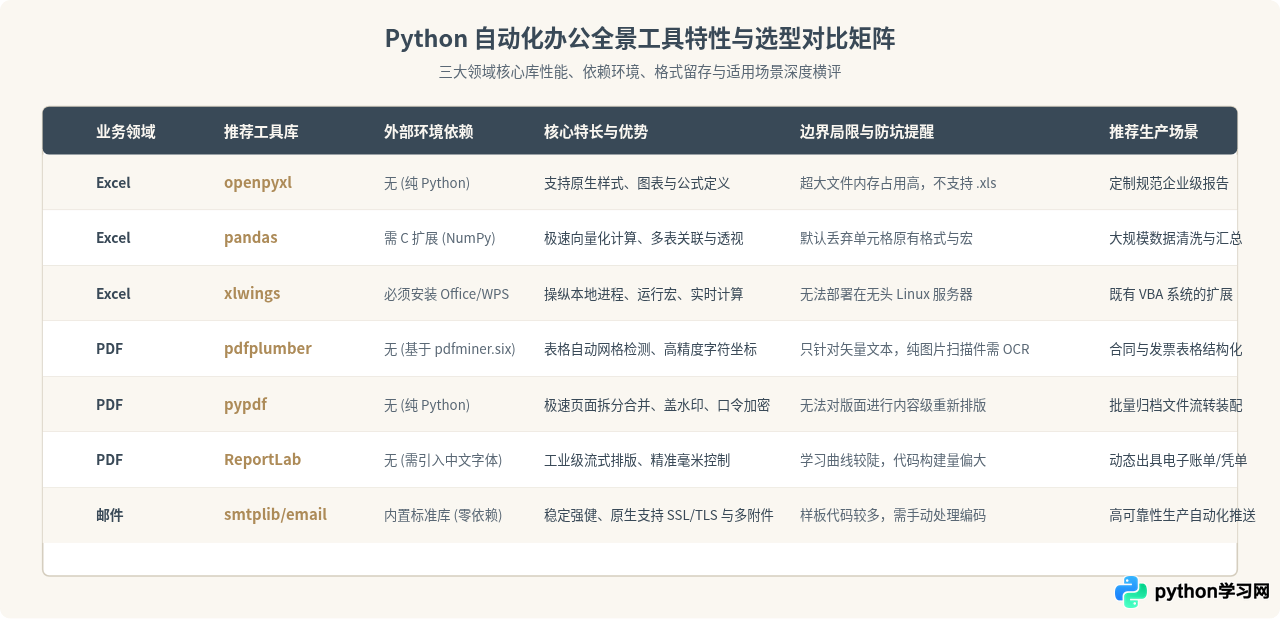This screenshot has height=619, width=1280.
Task: Select the 'smtplib/email' library name
Action: tap(275, 515)
